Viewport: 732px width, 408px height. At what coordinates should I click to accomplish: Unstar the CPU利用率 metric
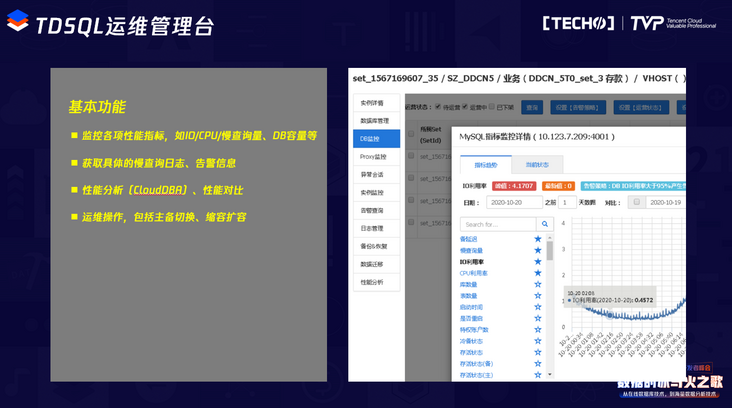(x=538, y=273)
